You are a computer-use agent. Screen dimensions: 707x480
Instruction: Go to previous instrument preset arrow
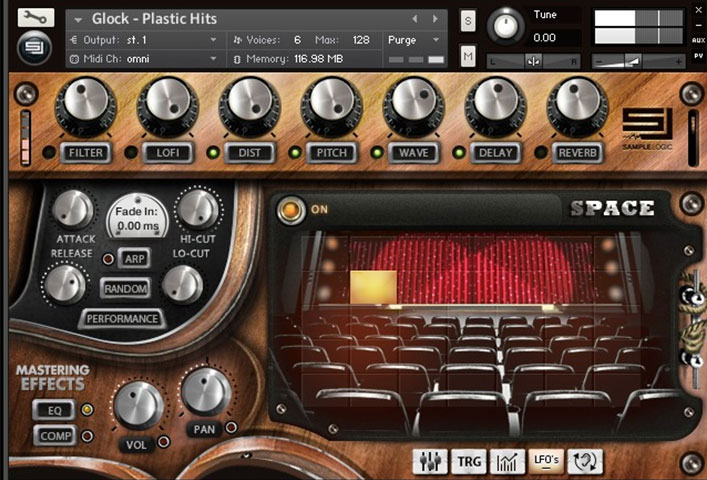415,19
